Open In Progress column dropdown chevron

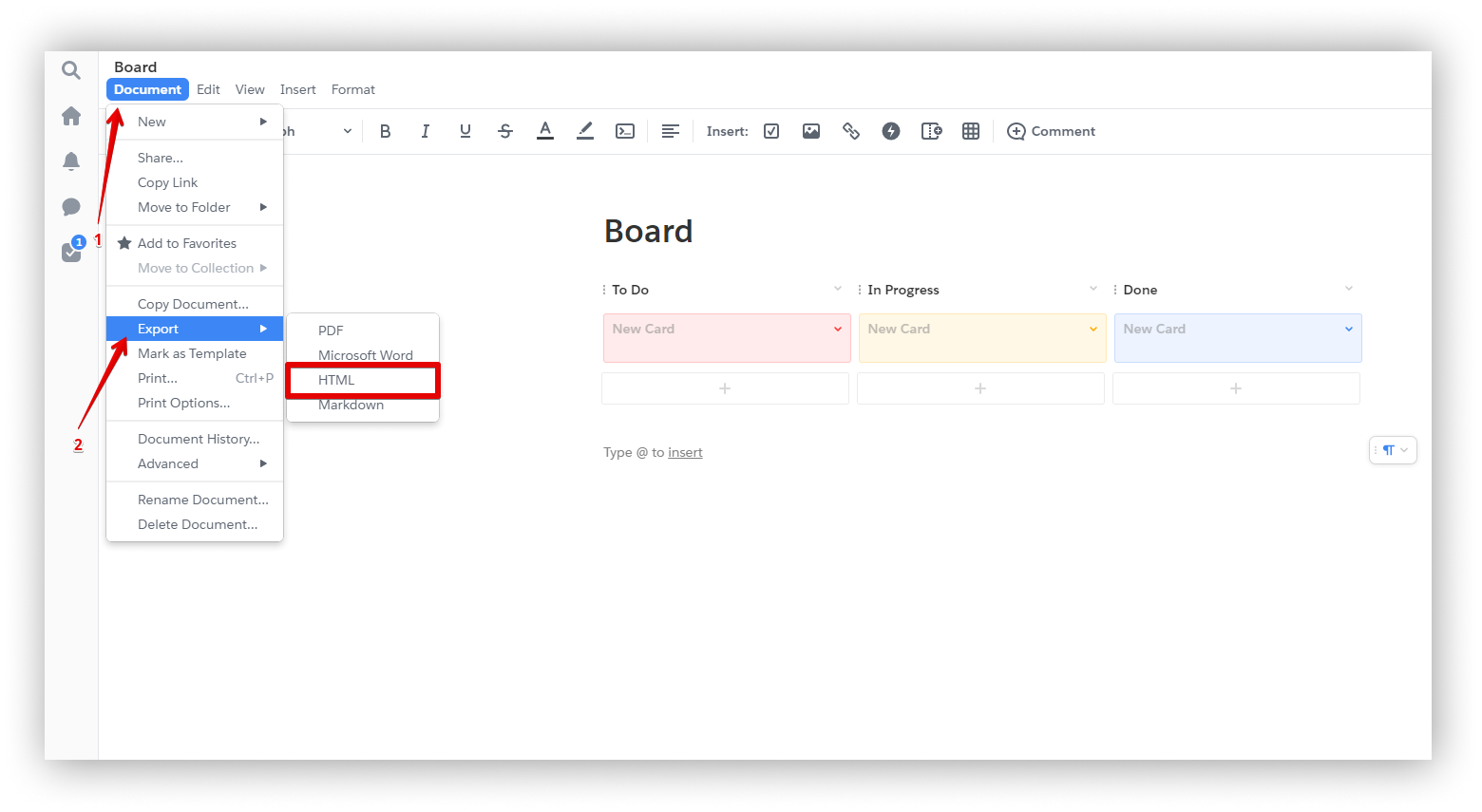pos(1093,289)
